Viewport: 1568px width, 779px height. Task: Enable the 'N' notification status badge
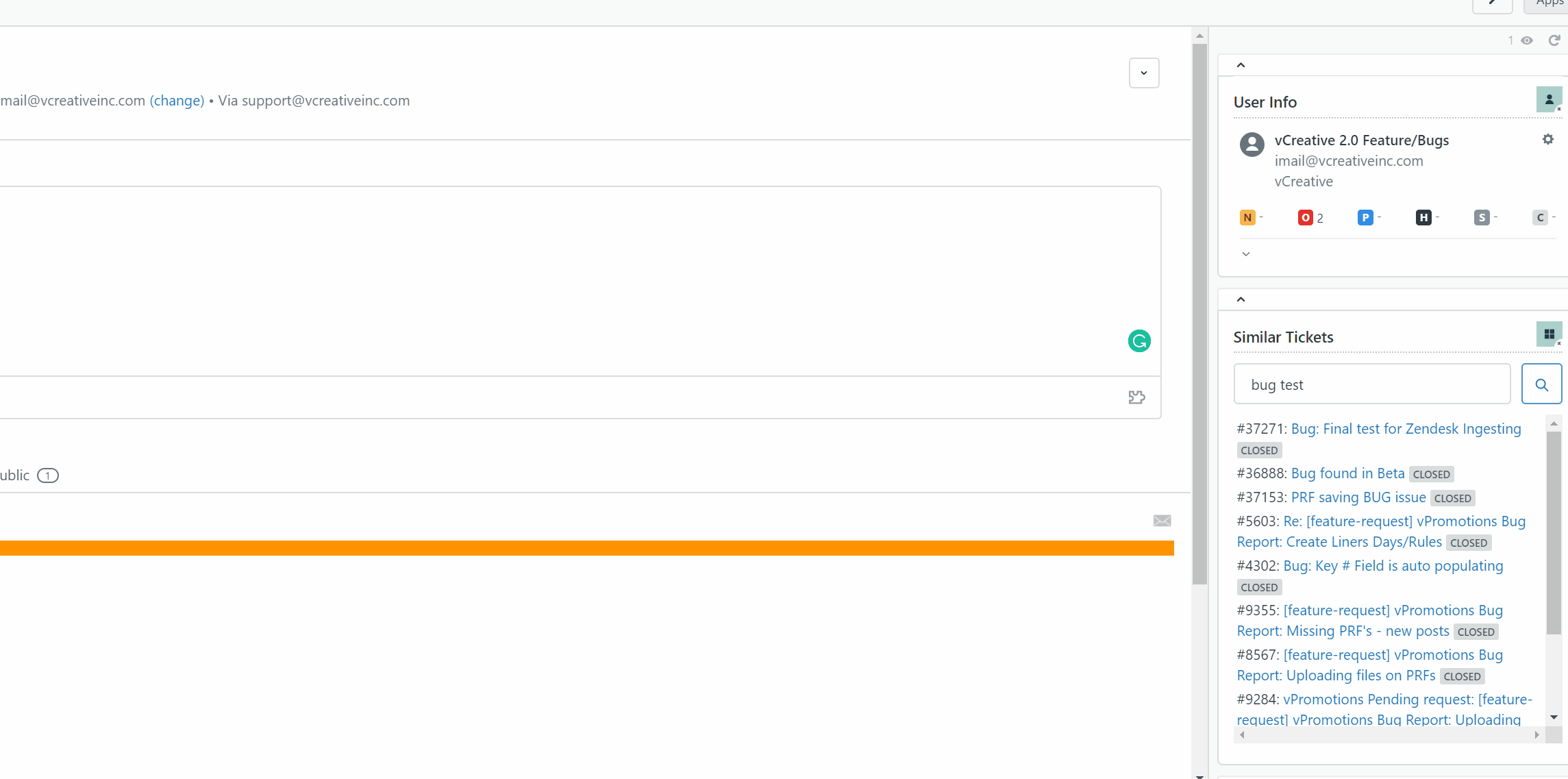click(x=1247, y=217)
